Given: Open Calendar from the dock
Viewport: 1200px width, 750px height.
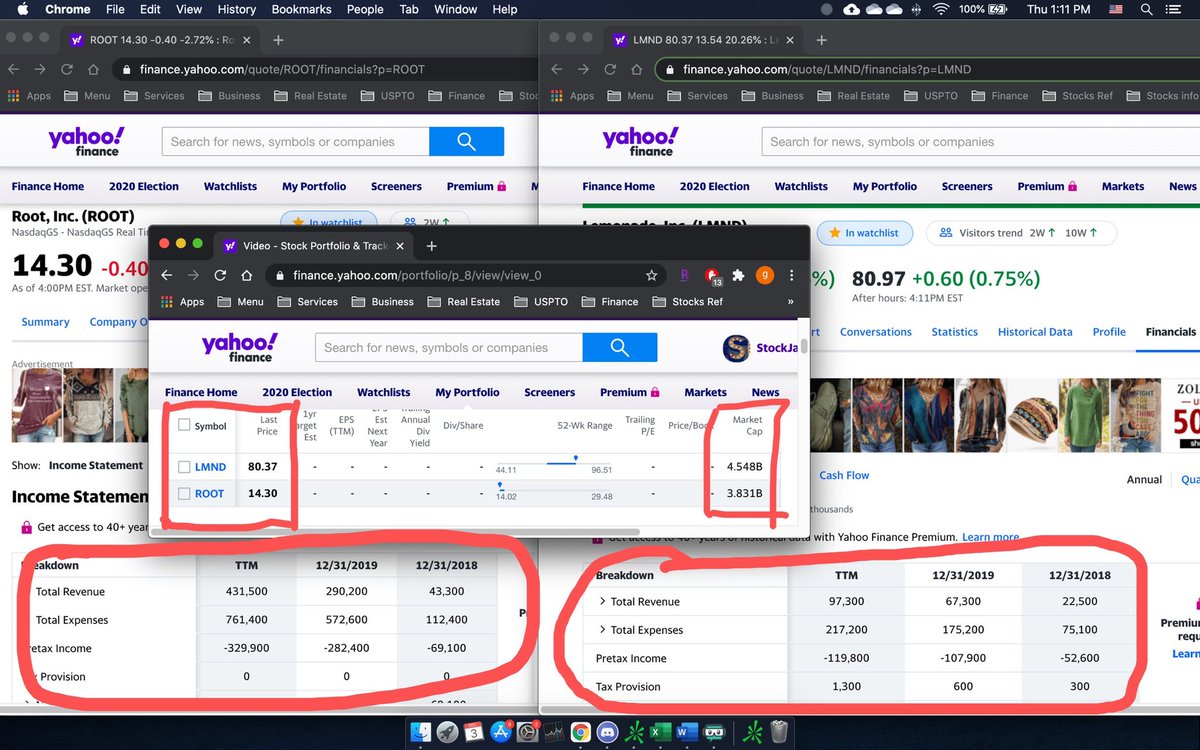Looking at the screenshot, I should tap(474, 733).
